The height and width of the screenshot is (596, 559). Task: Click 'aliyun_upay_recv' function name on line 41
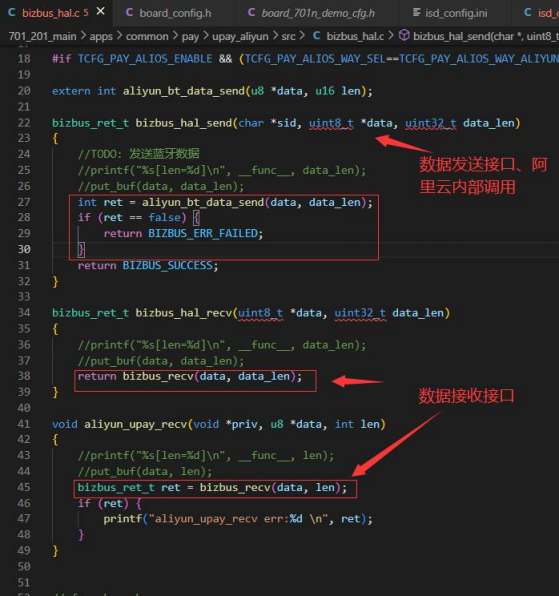pyautogui.click(x=135, y=424)
